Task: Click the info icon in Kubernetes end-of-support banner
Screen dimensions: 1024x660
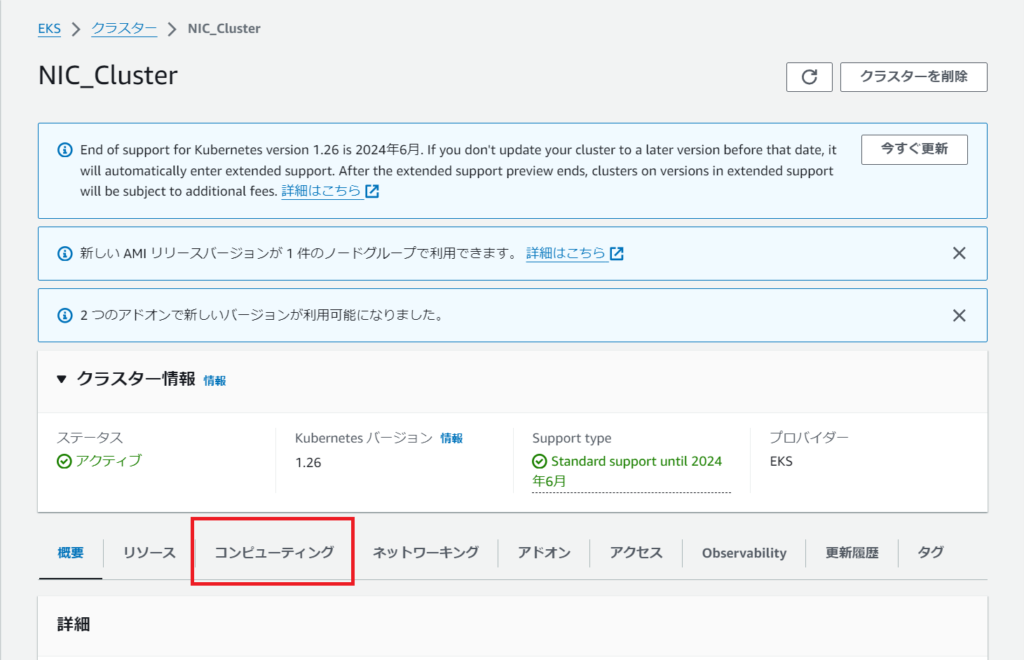Action: [65, 150]
